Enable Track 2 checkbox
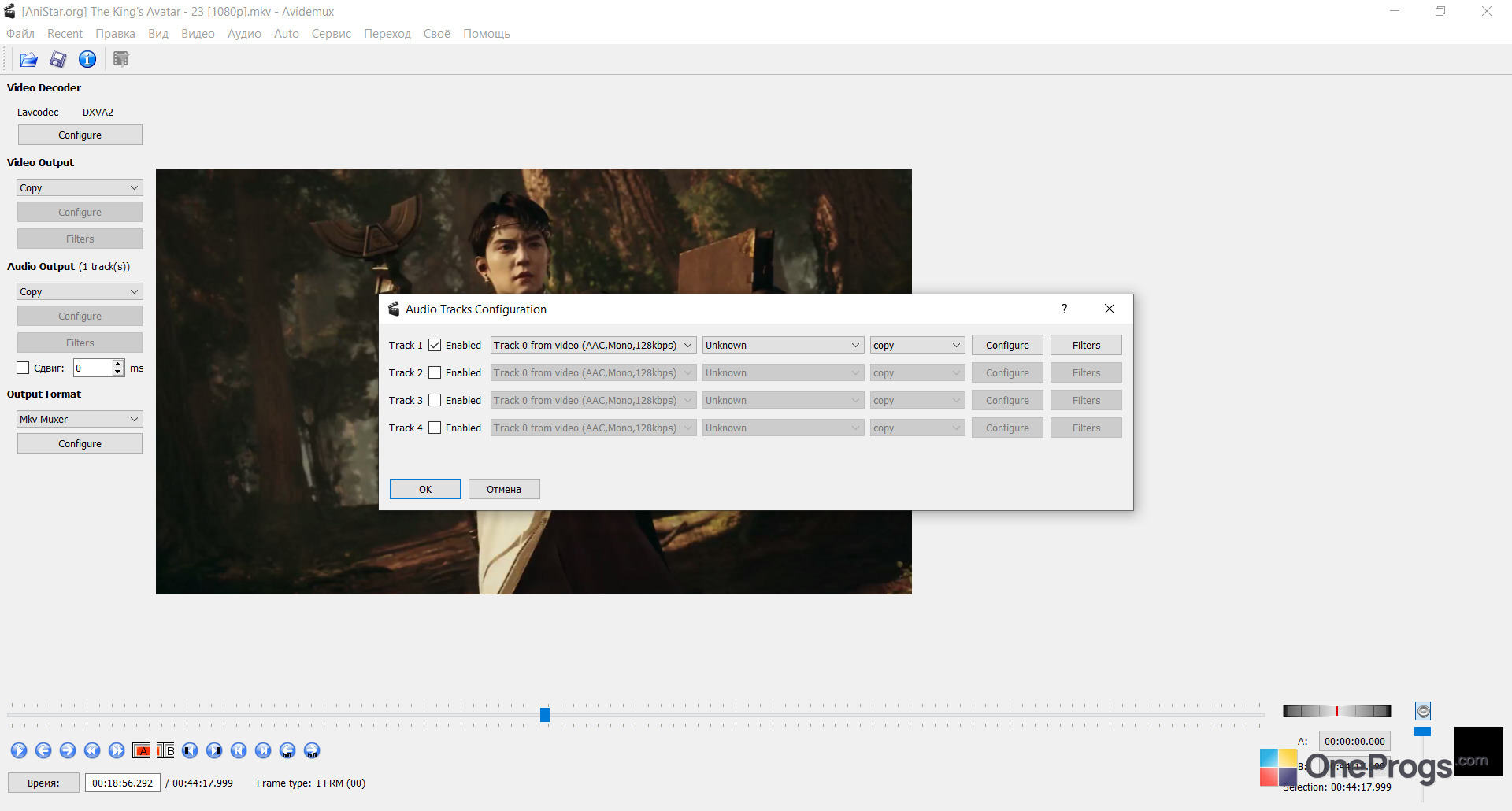Screen dimensions: 1512x811 point(435,372)
